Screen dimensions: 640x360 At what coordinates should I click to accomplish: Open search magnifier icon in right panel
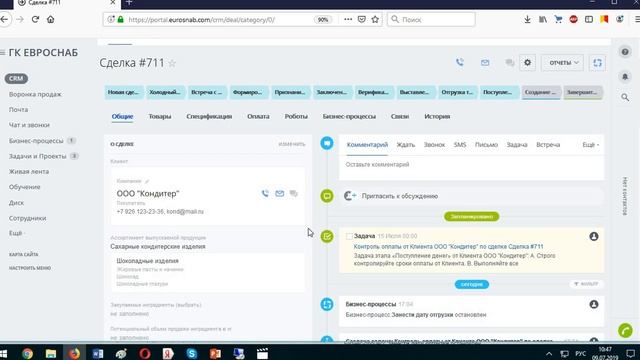(x=625, y=98)
